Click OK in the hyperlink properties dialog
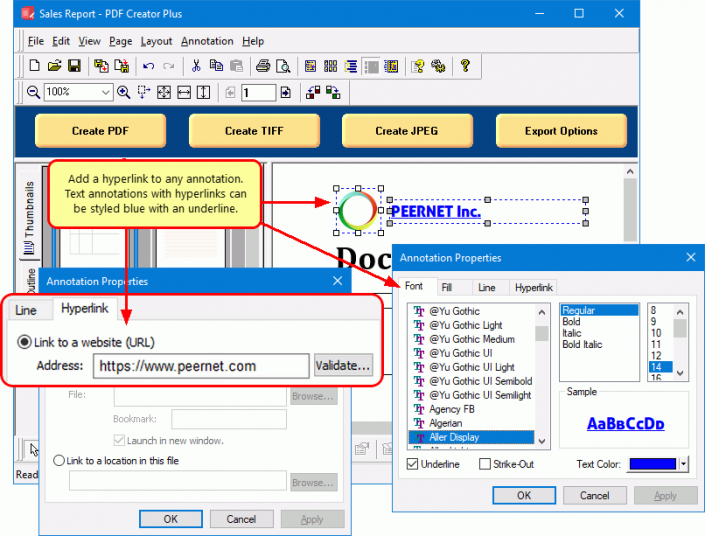This screenshot has width=705, height=536. click(170, 519)
